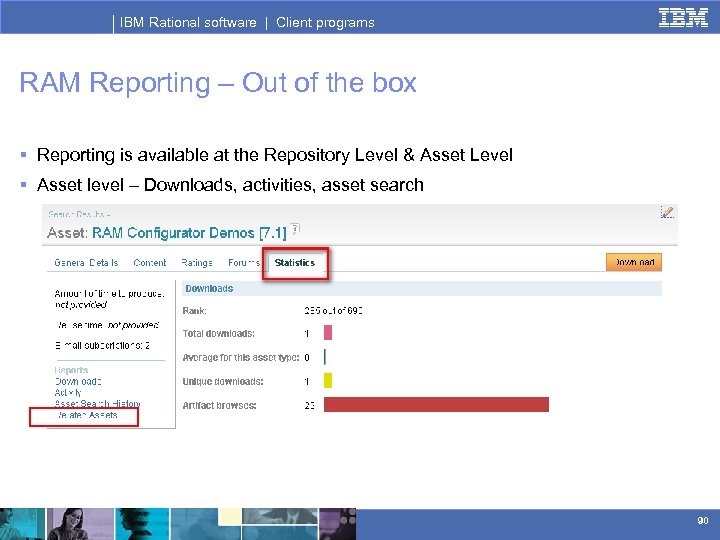Click the Unique downloads label
The height and width of the screenshot is (540, 720).
(x=223, y=382)
